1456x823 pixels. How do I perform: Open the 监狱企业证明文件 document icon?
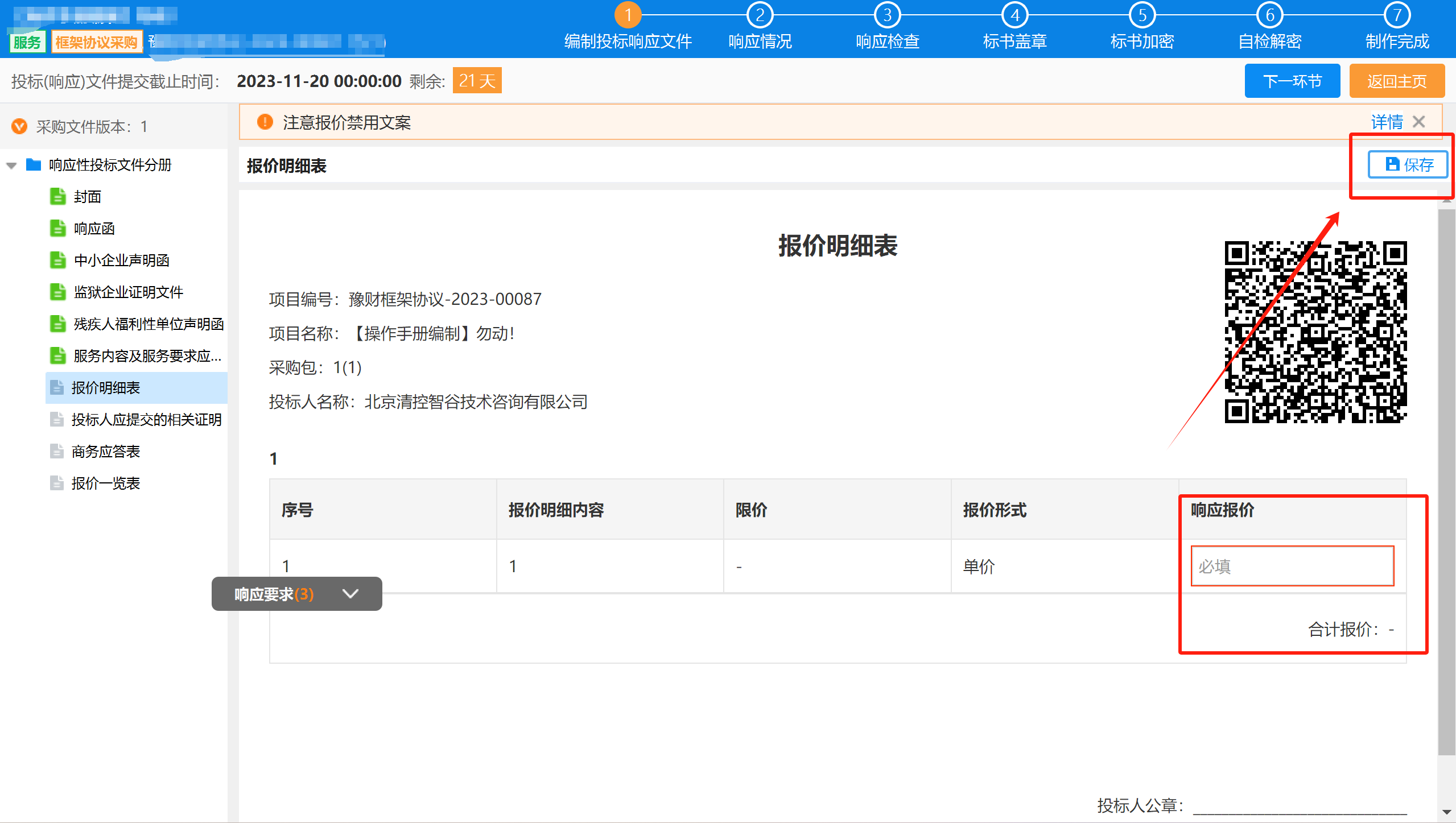tap(57, 292)
